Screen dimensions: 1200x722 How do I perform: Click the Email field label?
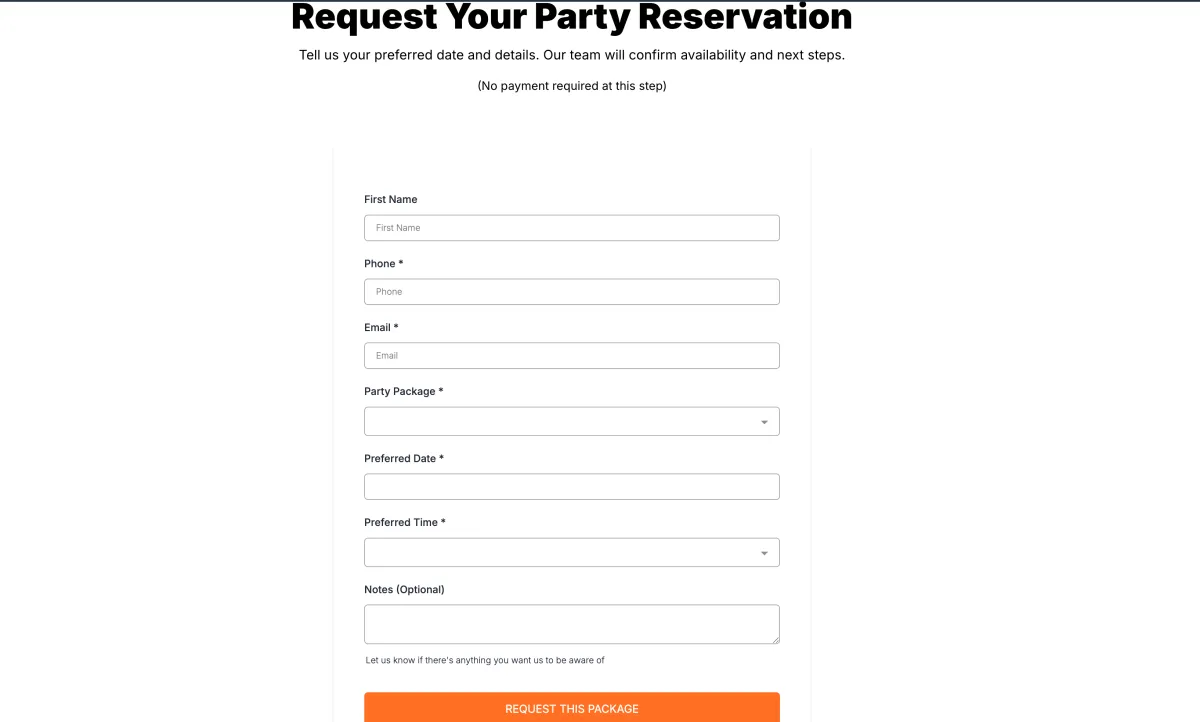click(378, 328)
